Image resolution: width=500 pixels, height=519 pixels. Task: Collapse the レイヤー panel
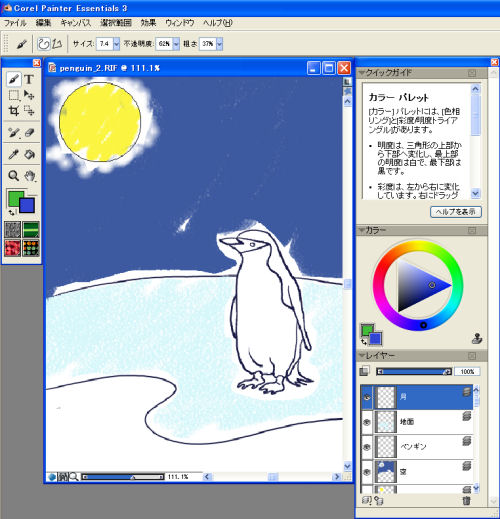point(362,356)
